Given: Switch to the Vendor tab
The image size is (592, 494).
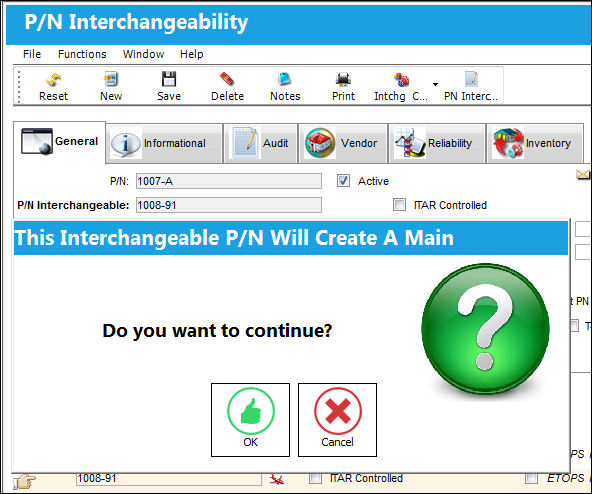Looking at the screenshot, I should pyautogui.click(x=343, y=143).
